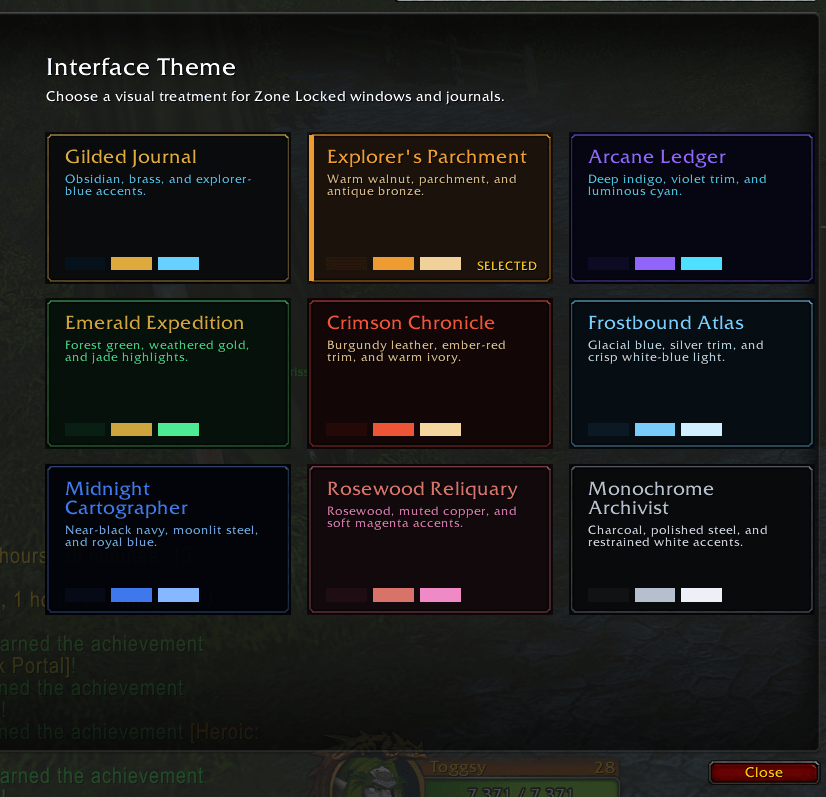Viewport: 826px width, 797px height.
Task: Click Midnight Cartographer's near-black navy swatch
Action: 85,595
